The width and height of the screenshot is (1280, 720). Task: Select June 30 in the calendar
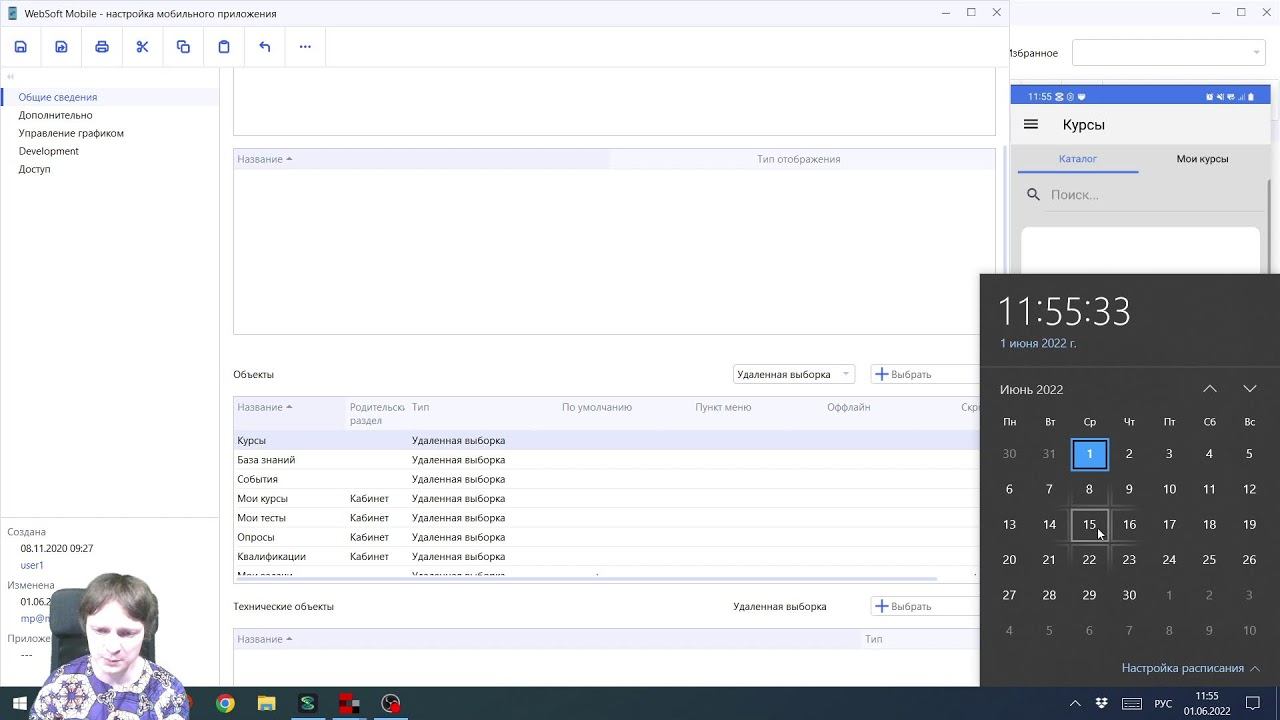click(1129, 595)
